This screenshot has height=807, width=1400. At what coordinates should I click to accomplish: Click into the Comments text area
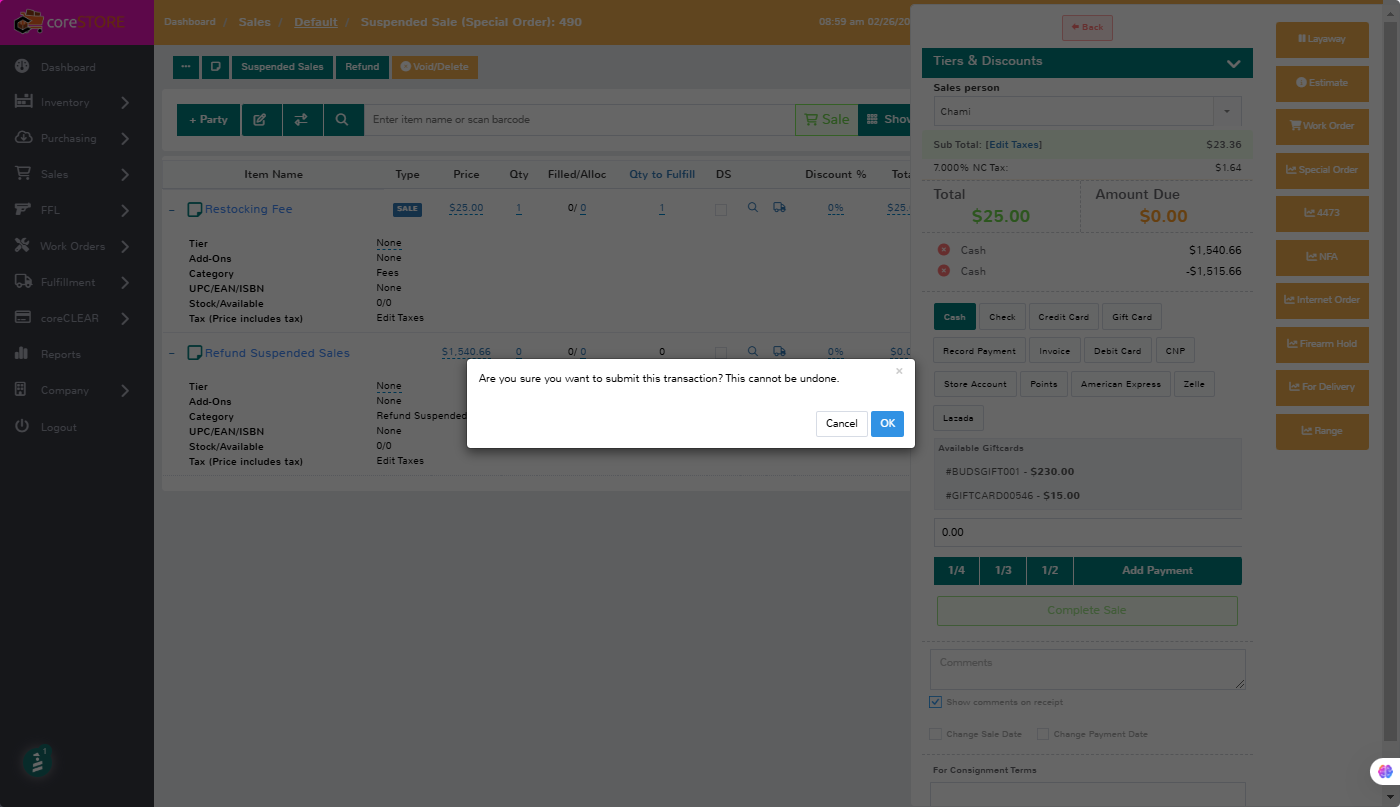[x=1088, y=669]
